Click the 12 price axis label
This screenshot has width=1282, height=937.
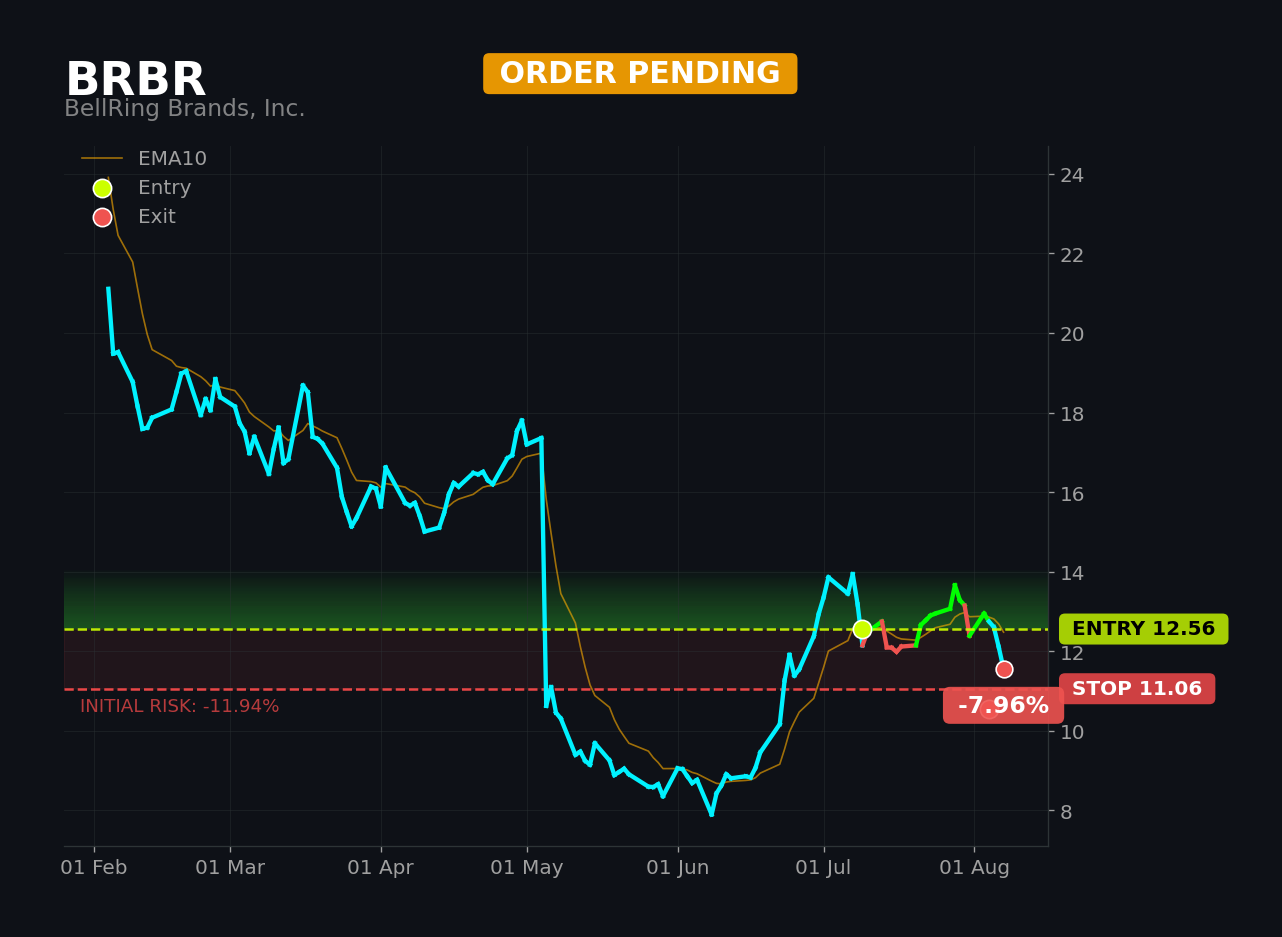[1072, 652]
